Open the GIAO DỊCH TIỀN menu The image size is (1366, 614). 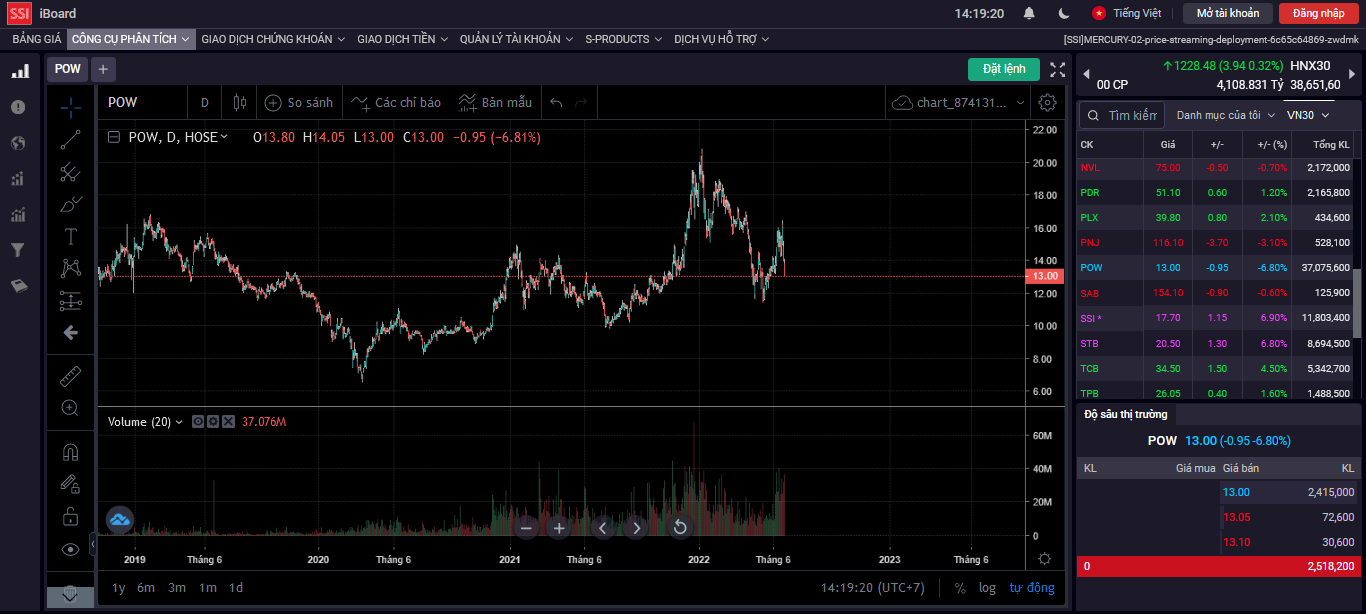pyautogui.click(x=403, y=39)
